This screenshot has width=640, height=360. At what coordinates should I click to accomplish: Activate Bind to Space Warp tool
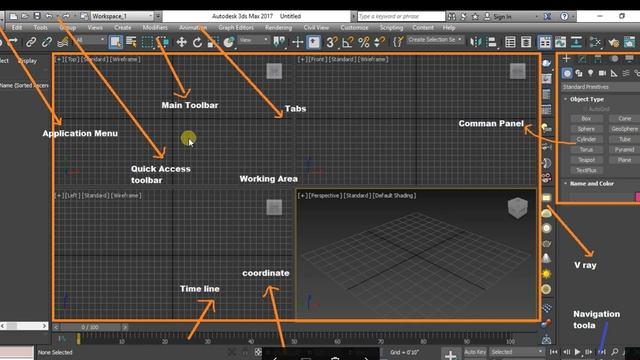click(x=62, y=42)
